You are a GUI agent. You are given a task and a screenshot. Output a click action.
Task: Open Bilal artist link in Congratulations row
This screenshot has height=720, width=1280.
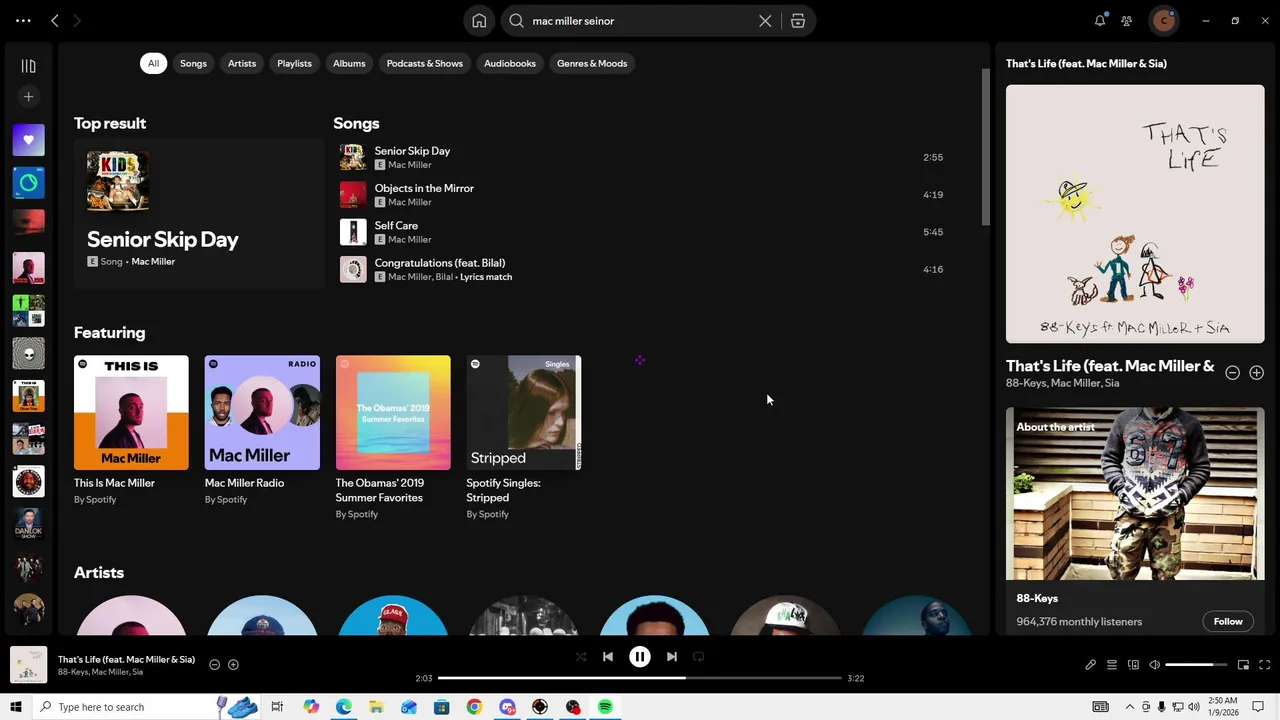pyautogui.click(x=443, y=277)
